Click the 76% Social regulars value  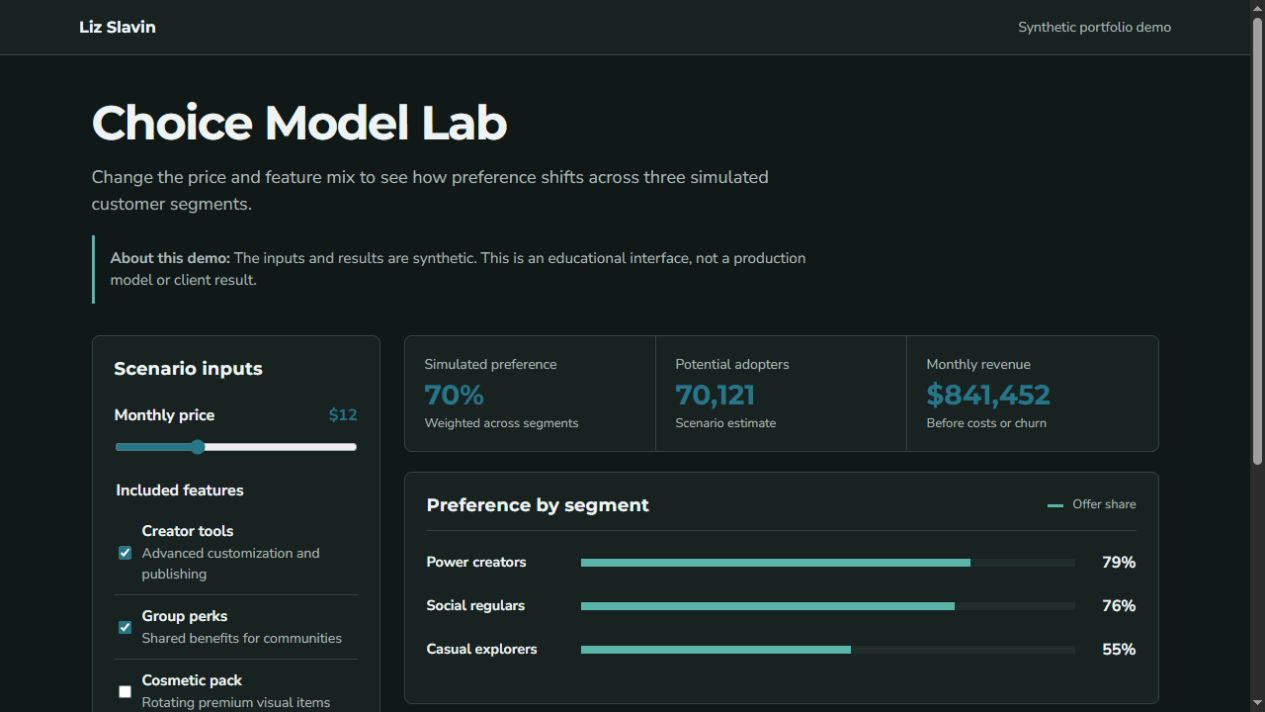coord(1119,606)
